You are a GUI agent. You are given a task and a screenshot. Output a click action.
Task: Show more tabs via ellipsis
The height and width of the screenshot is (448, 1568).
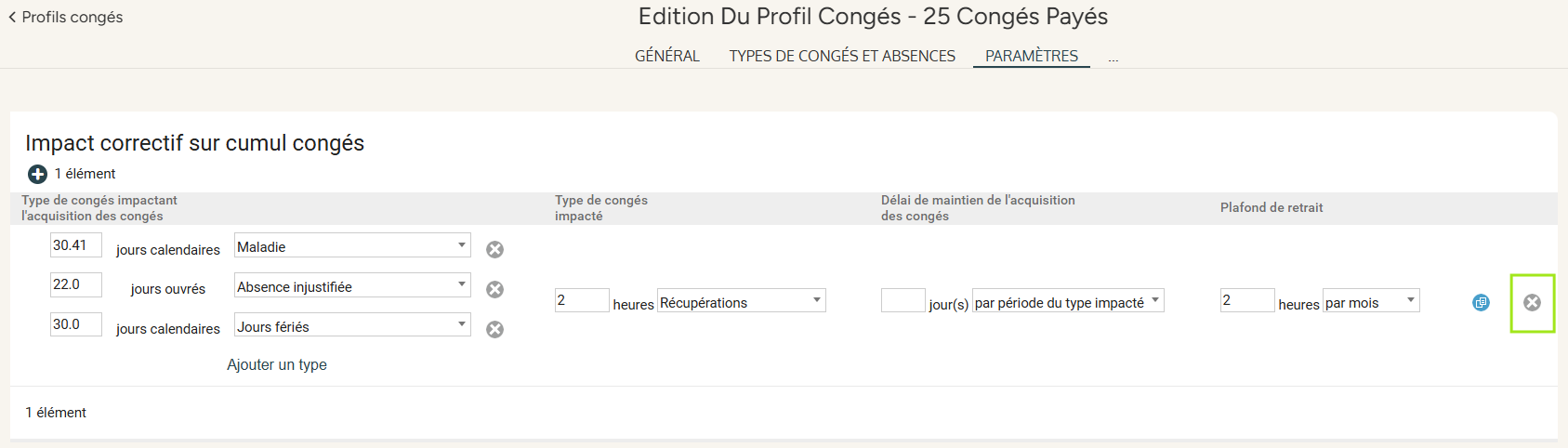coord(1113,58)
